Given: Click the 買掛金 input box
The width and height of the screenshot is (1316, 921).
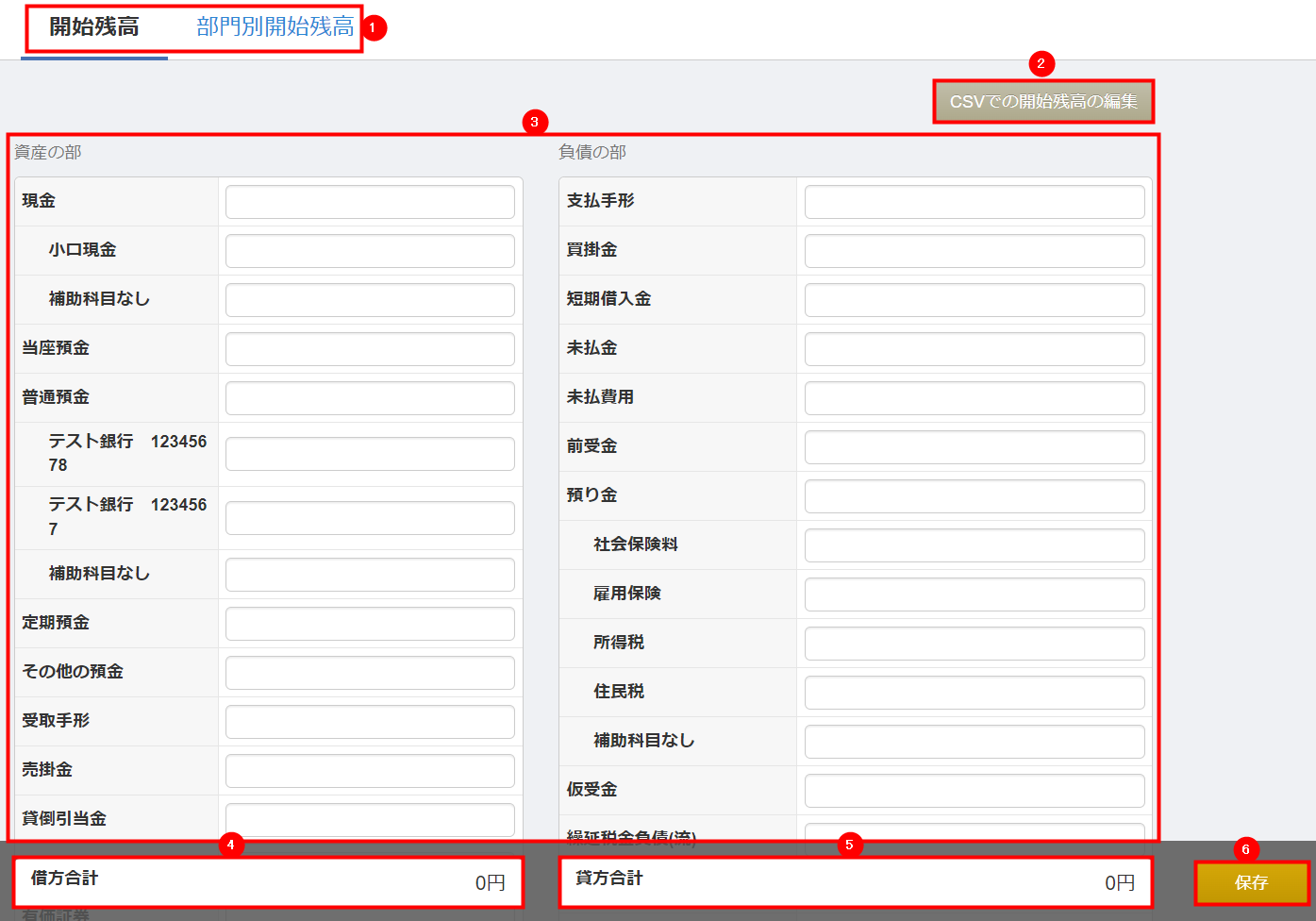Looking at the screenshot, I should pos(975,251).
